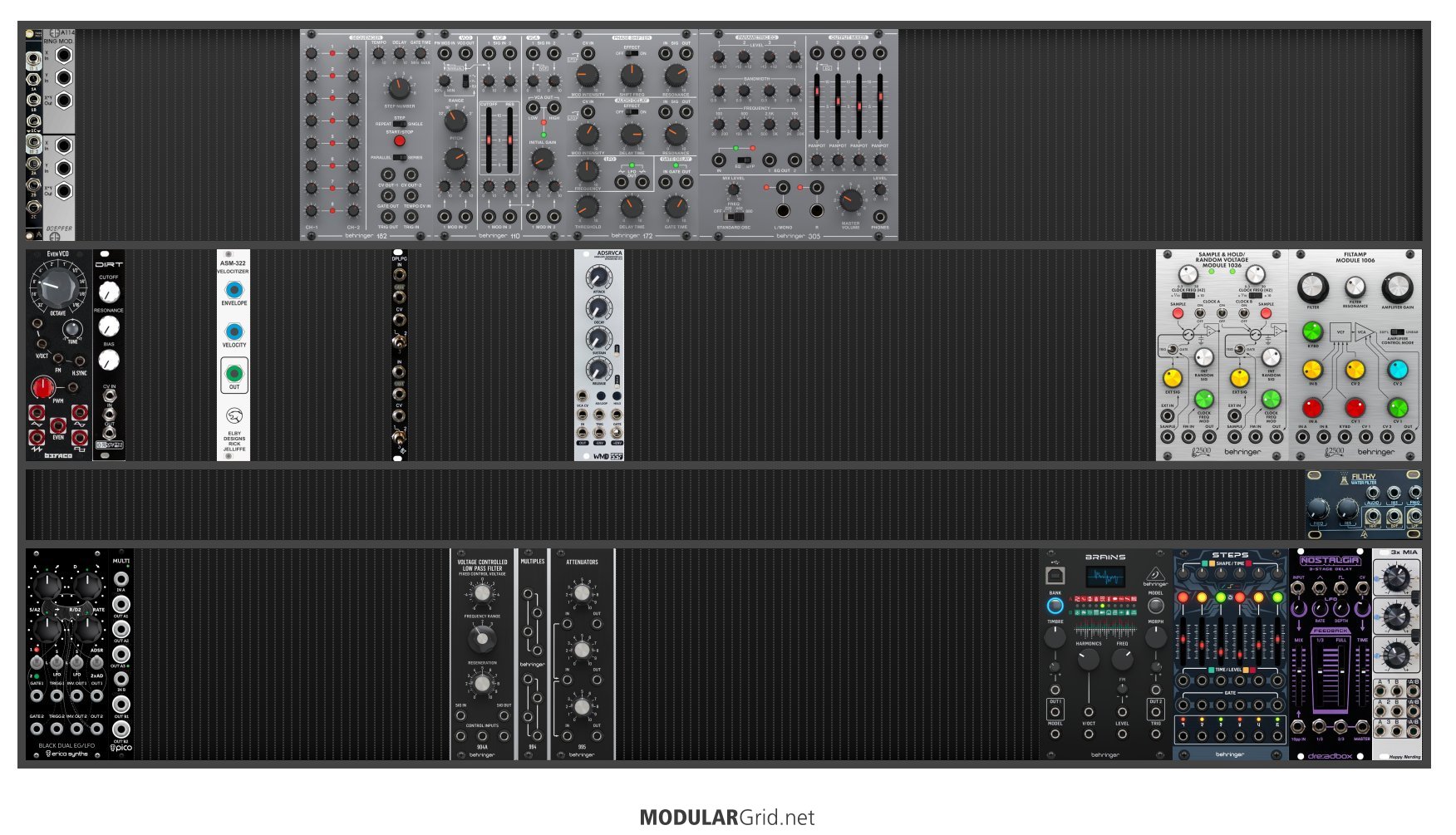
Task: Click the Frequency Range knob on the 904A filter
Action: click(x=482, y=638)
